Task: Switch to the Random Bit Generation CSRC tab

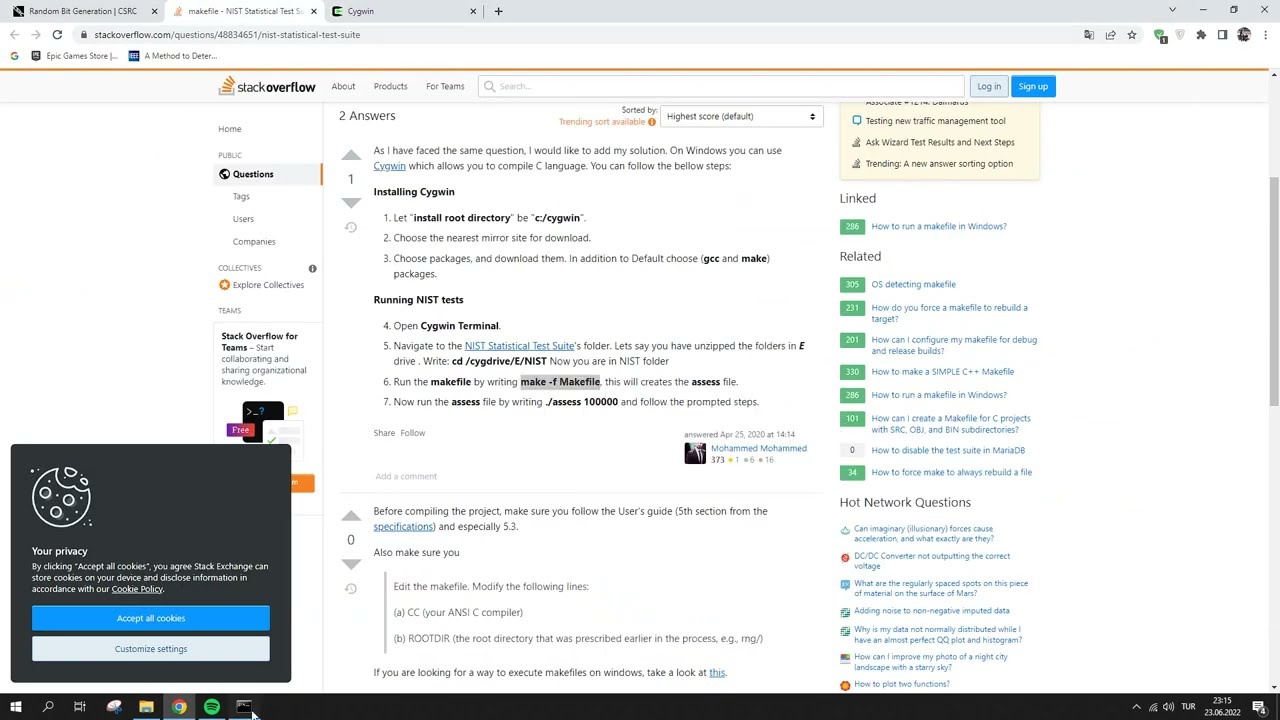Action: [x=83, y=11]
